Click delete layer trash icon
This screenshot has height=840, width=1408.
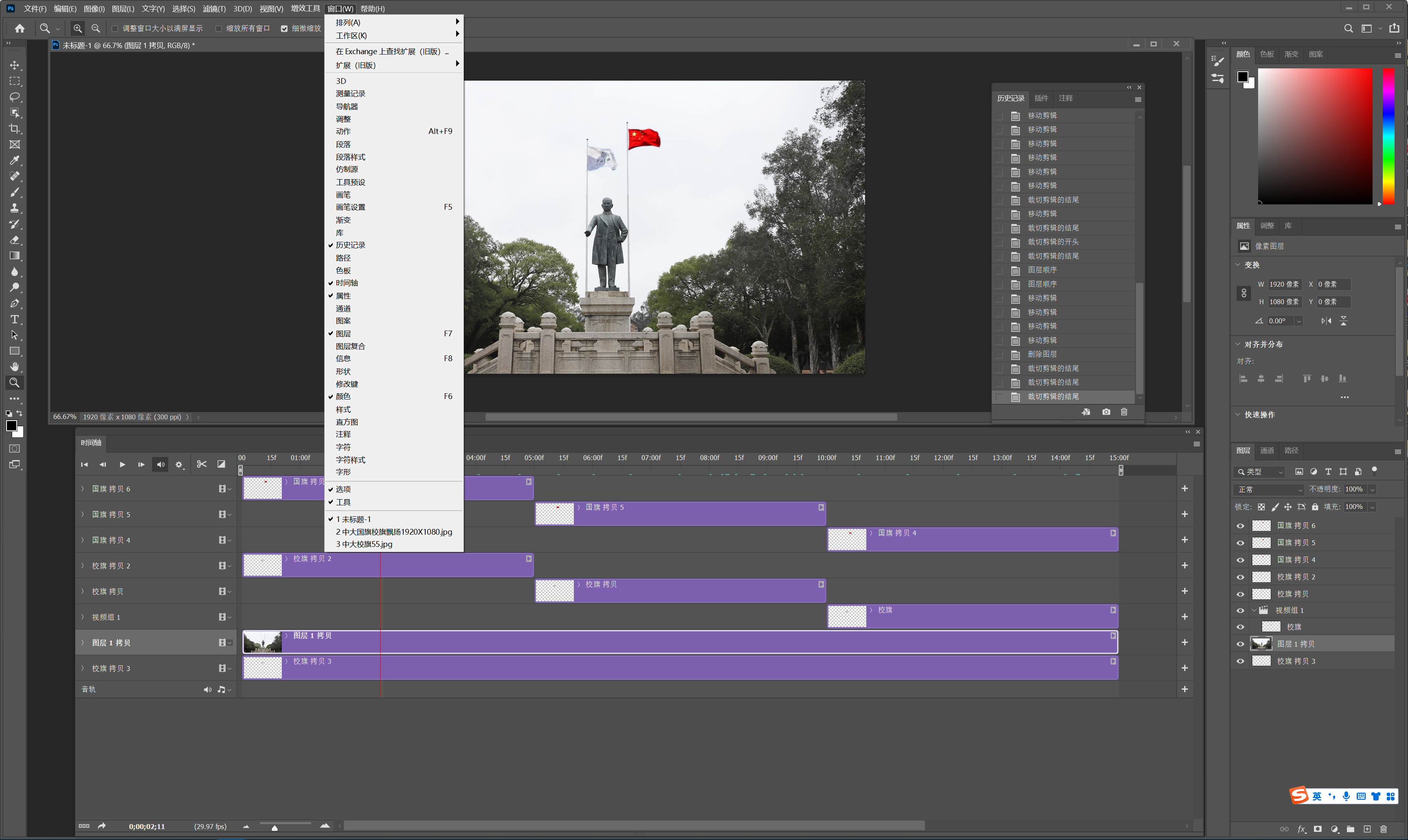[x=1383, y=829]
